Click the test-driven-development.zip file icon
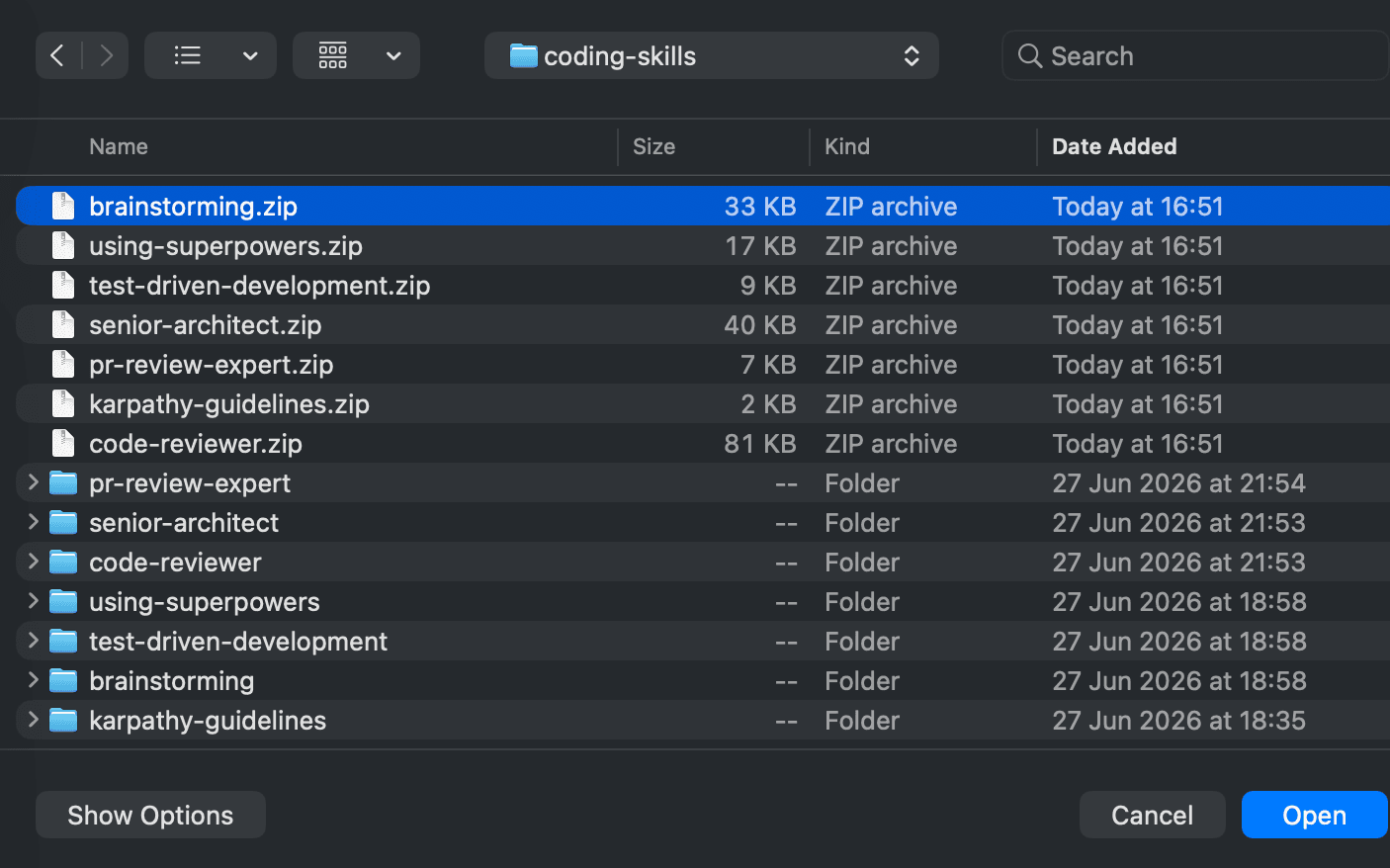 click(63, 285)
